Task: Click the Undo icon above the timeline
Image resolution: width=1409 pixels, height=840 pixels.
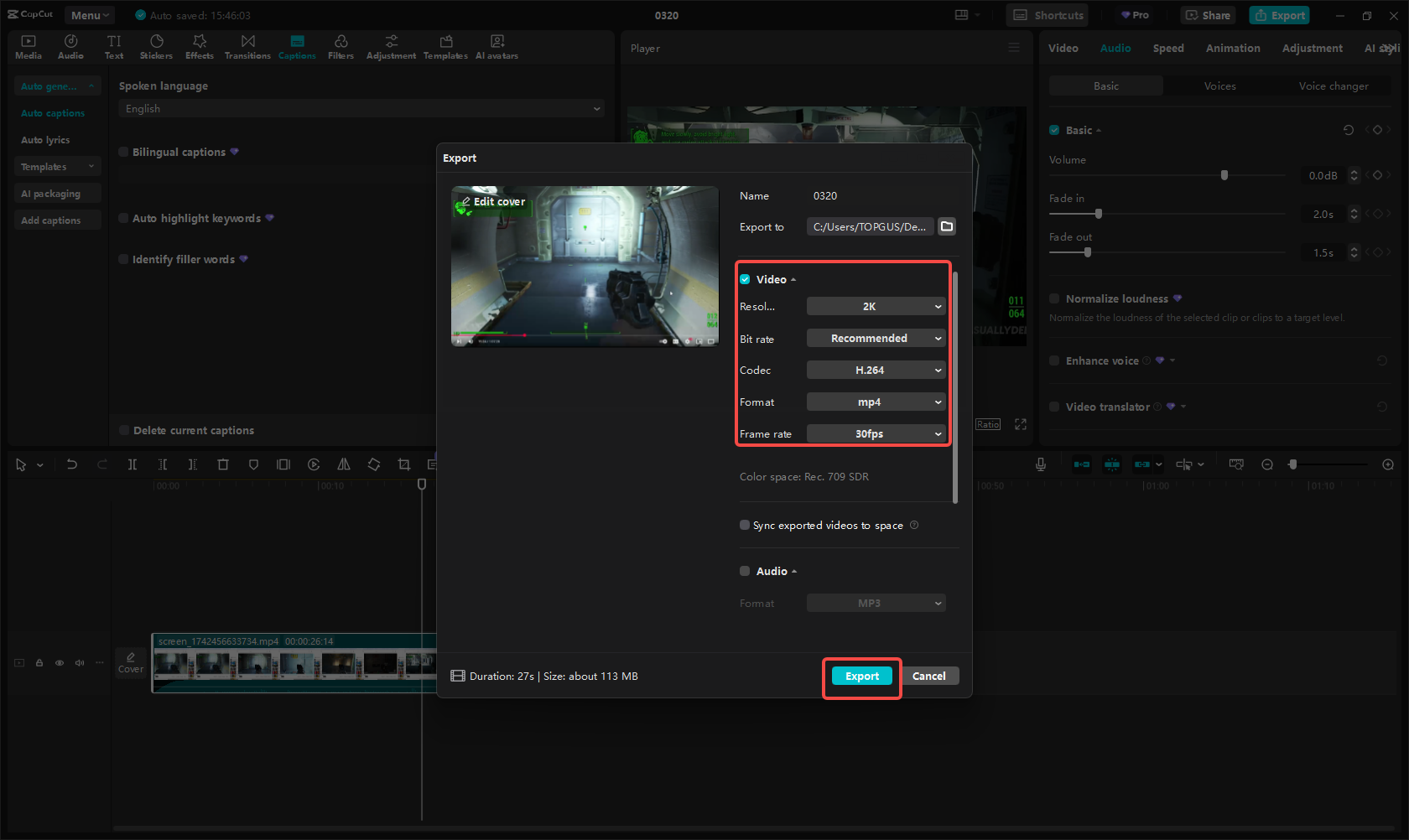Action: 71,464
